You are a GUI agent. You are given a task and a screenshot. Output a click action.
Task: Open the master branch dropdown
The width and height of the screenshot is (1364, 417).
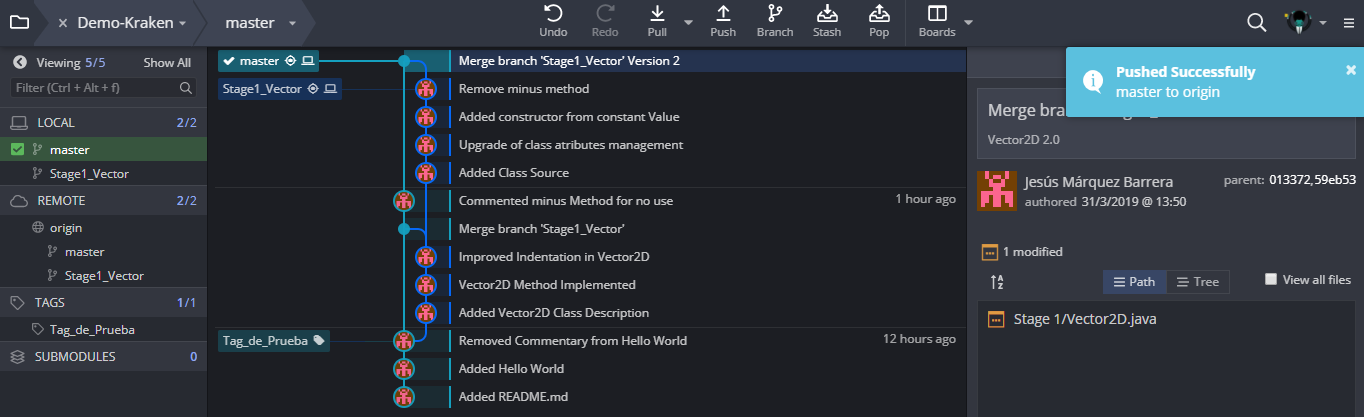[x=291, y=23]
